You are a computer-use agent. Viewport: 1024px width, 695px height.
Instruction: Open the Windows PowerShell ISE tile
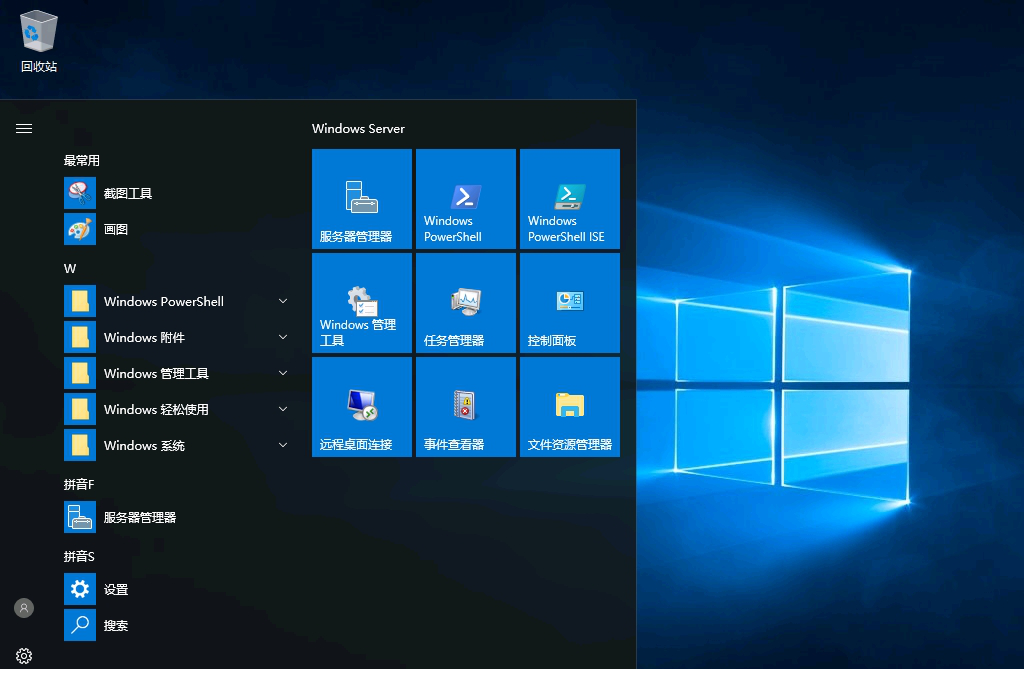[x=569, y=199]
